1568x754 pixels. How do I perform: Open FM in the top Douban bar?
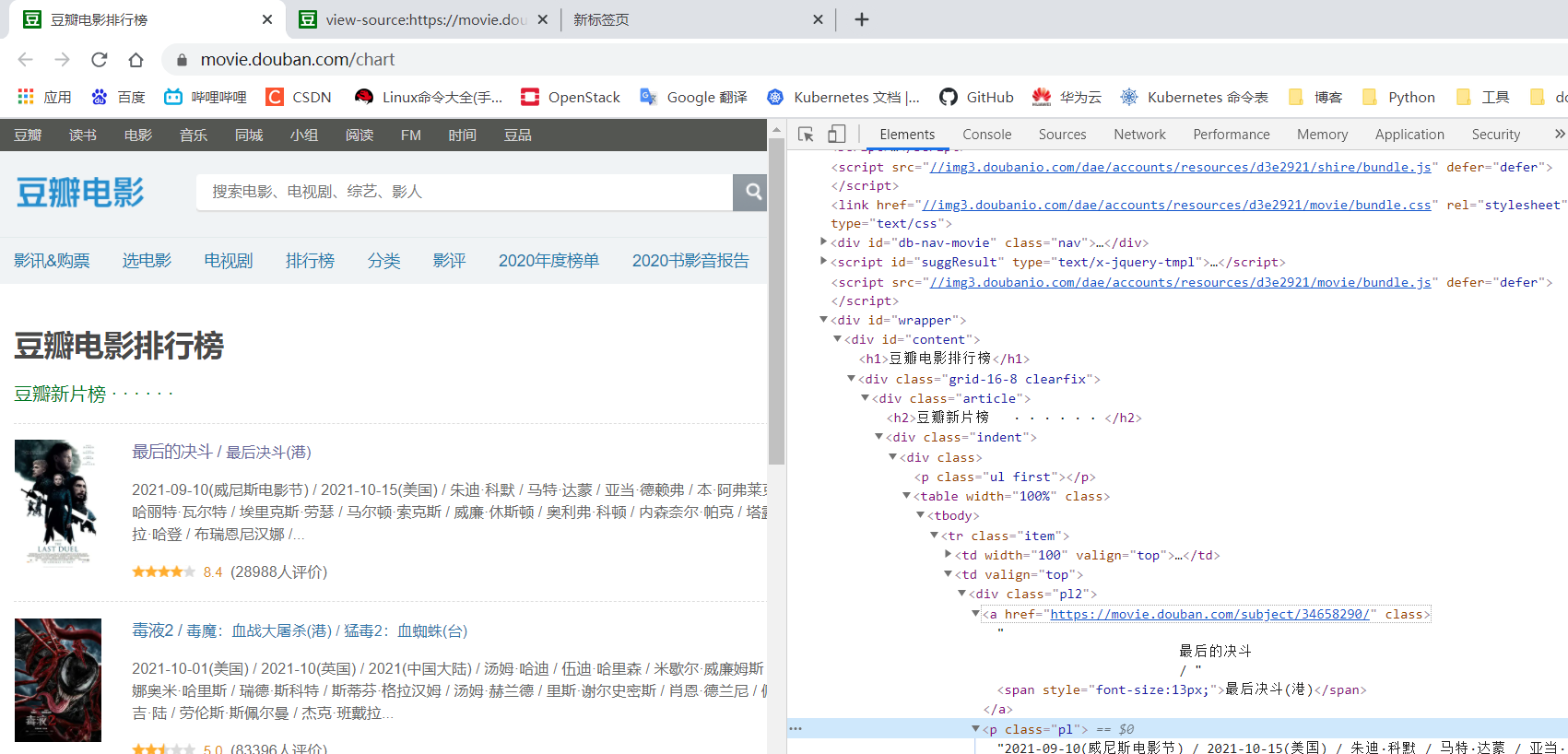(411, 135)
